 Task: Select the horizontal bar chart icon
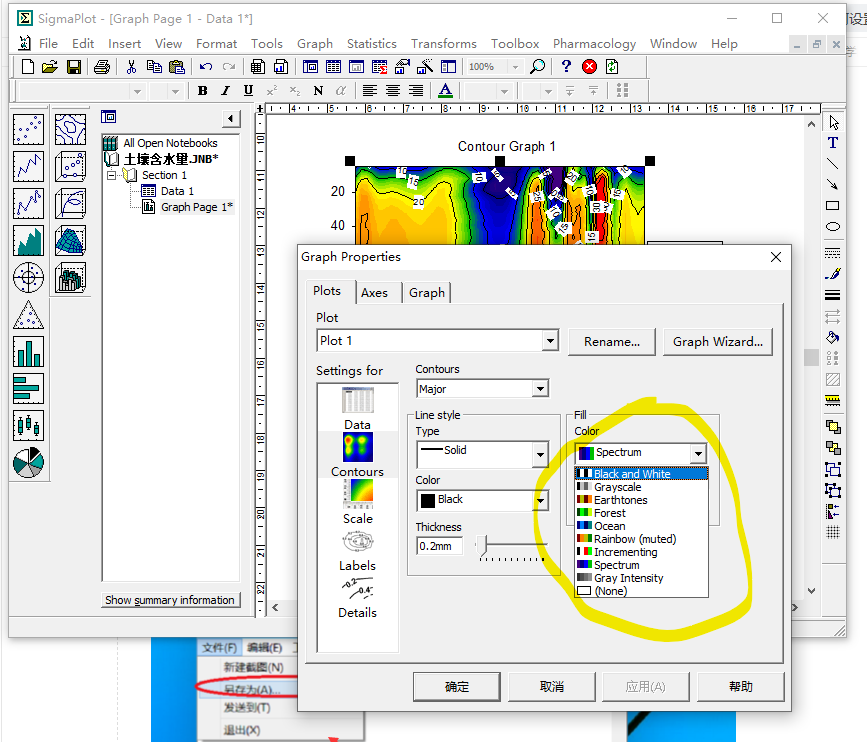28,388
